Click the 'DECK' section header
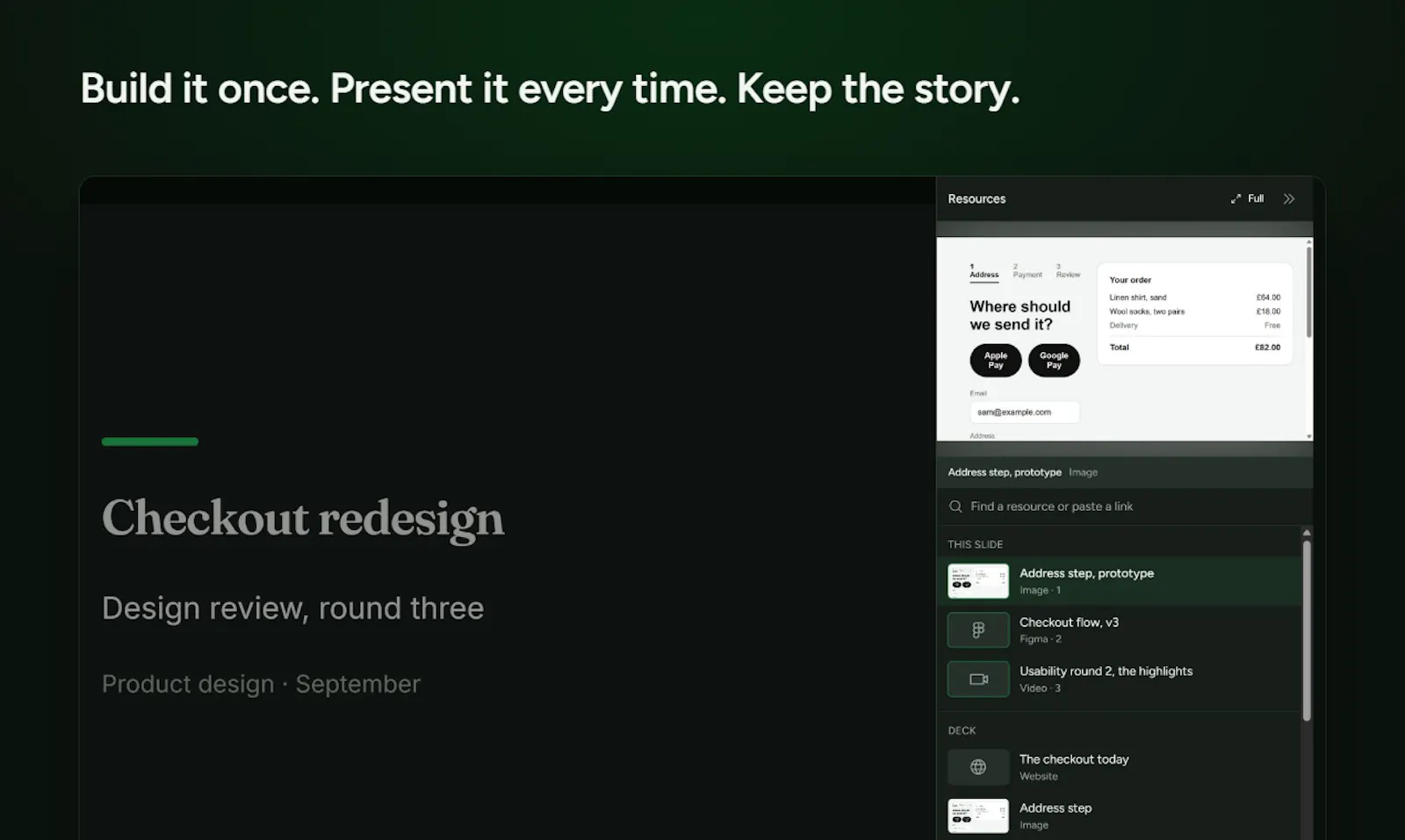The image size is (1405, 840). [962, 730]
